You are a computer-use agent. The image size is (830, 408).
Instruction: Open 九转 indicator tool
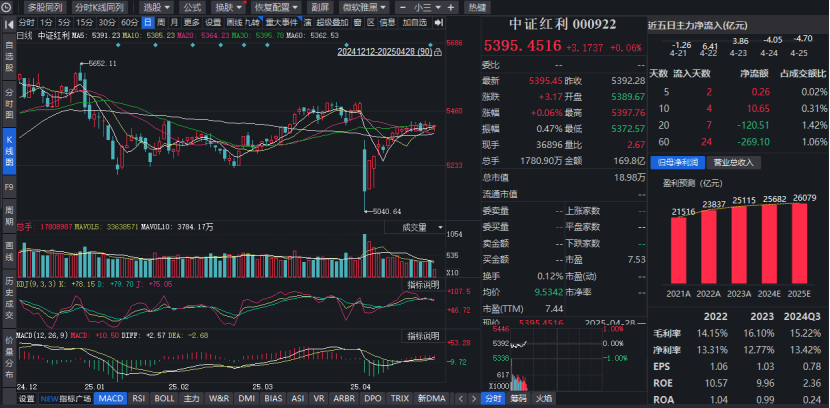point(252,23)
